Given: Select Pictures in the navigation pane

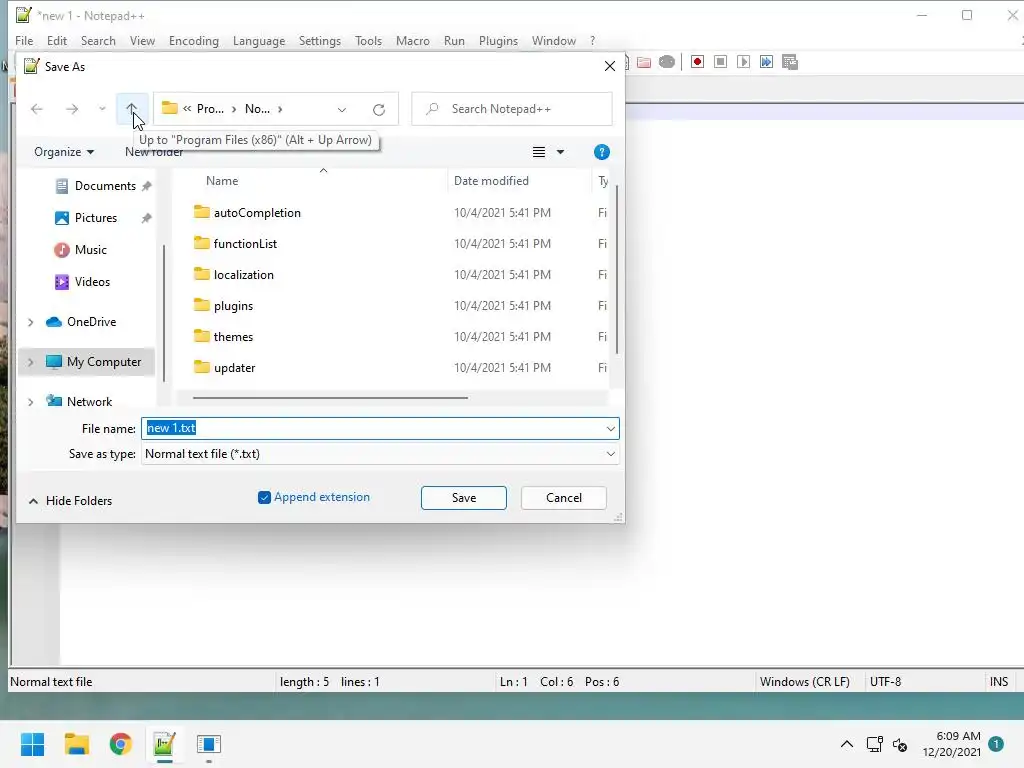Looking at the screenshot, I should (x=95, y=218).
